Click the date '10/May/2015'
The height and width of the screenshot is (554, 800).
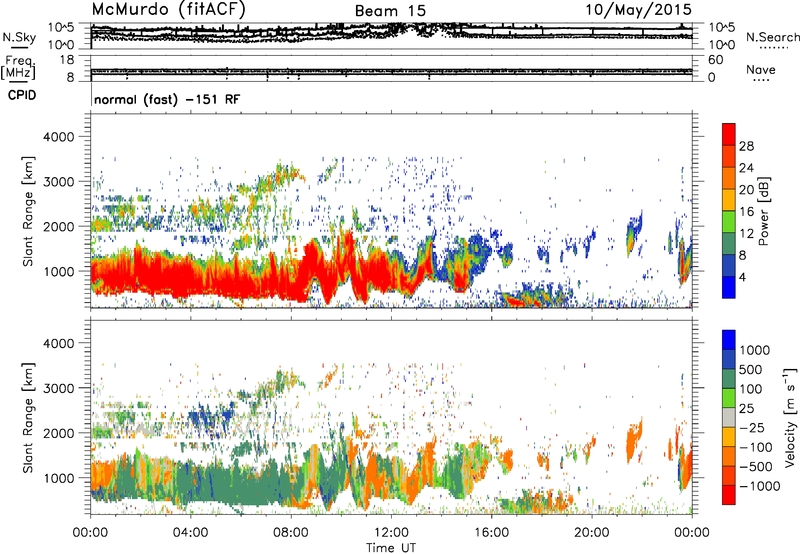[x=638, y=10]
